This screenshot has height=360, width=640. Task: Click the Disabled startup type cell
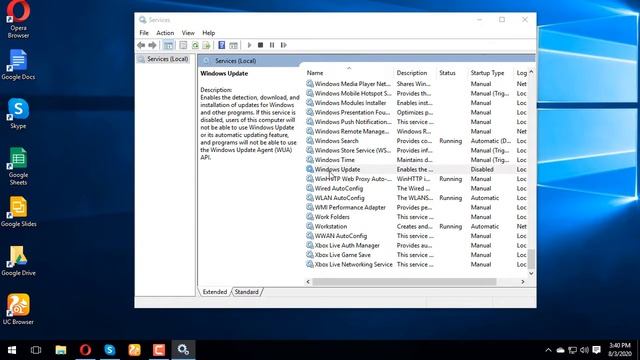click(x=482, y=169)
